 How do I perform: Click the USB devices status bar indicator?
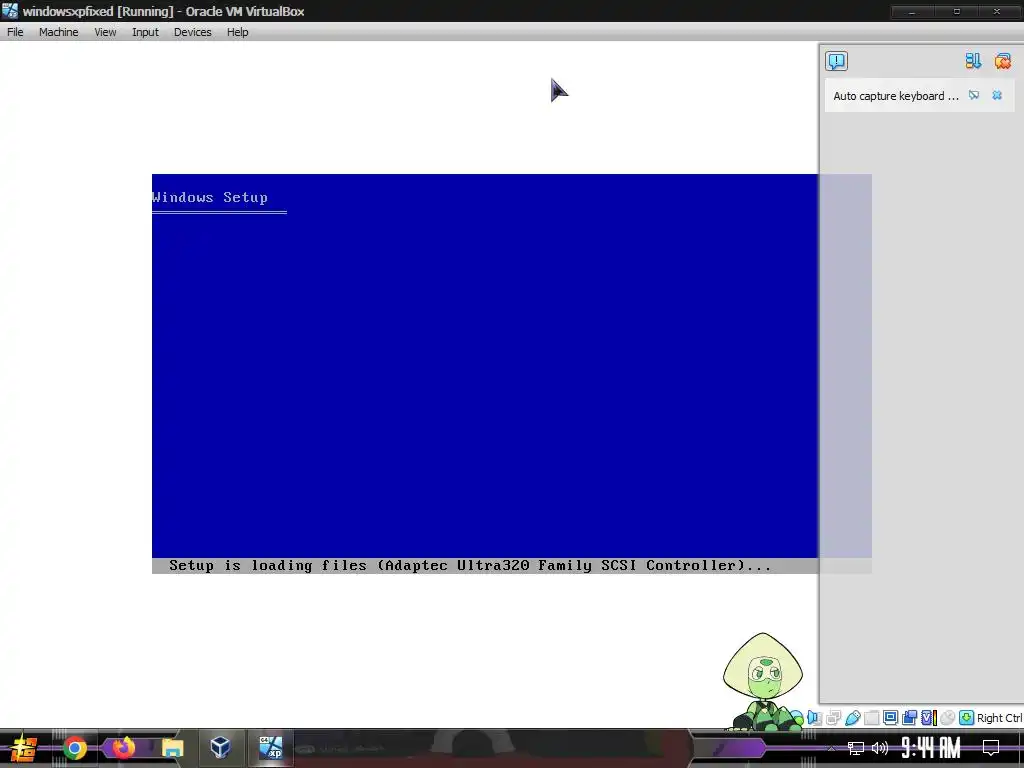point(852,718)
